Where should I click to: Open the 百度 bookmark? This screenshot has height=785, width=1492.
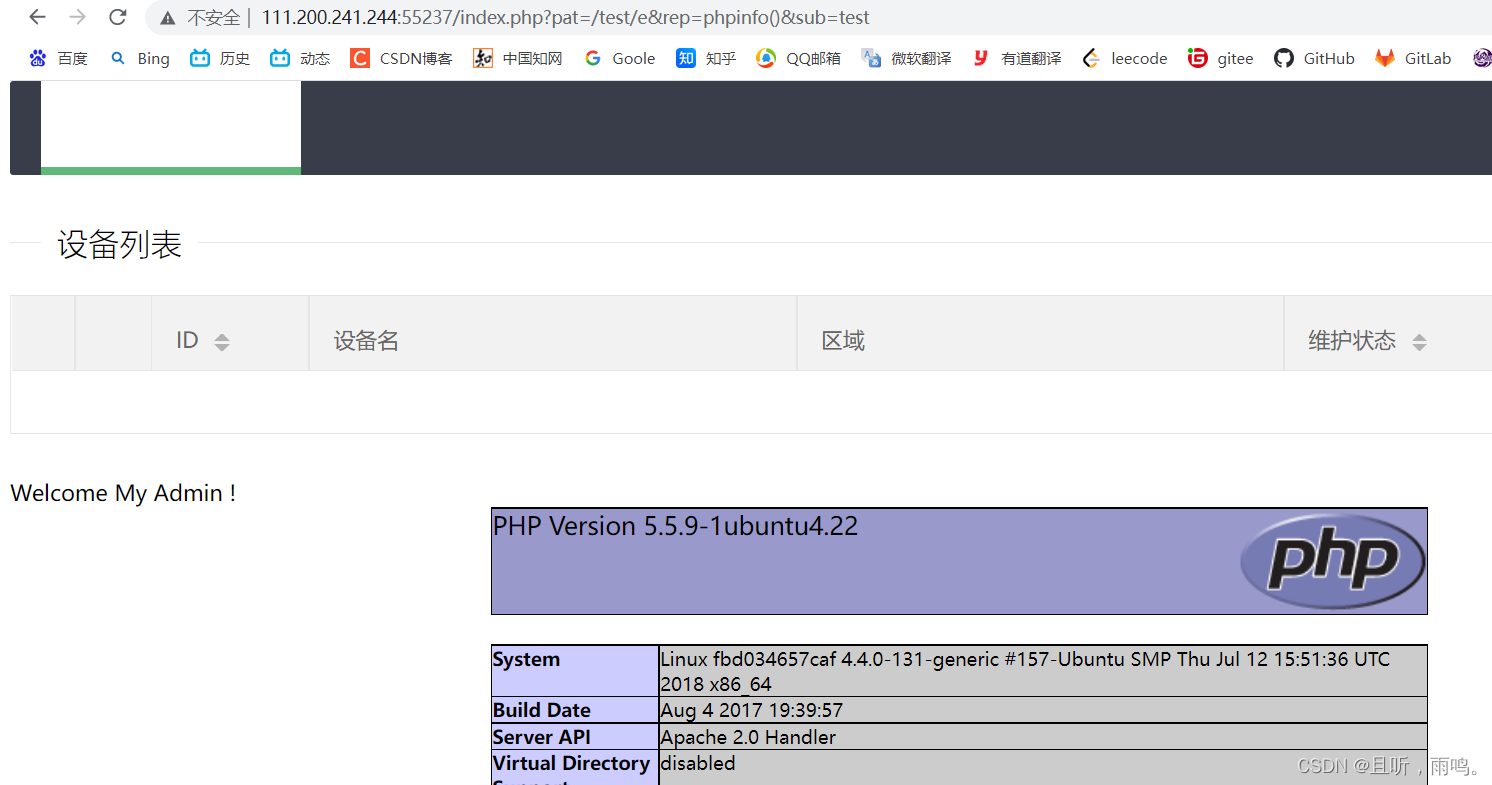[59, 58]
